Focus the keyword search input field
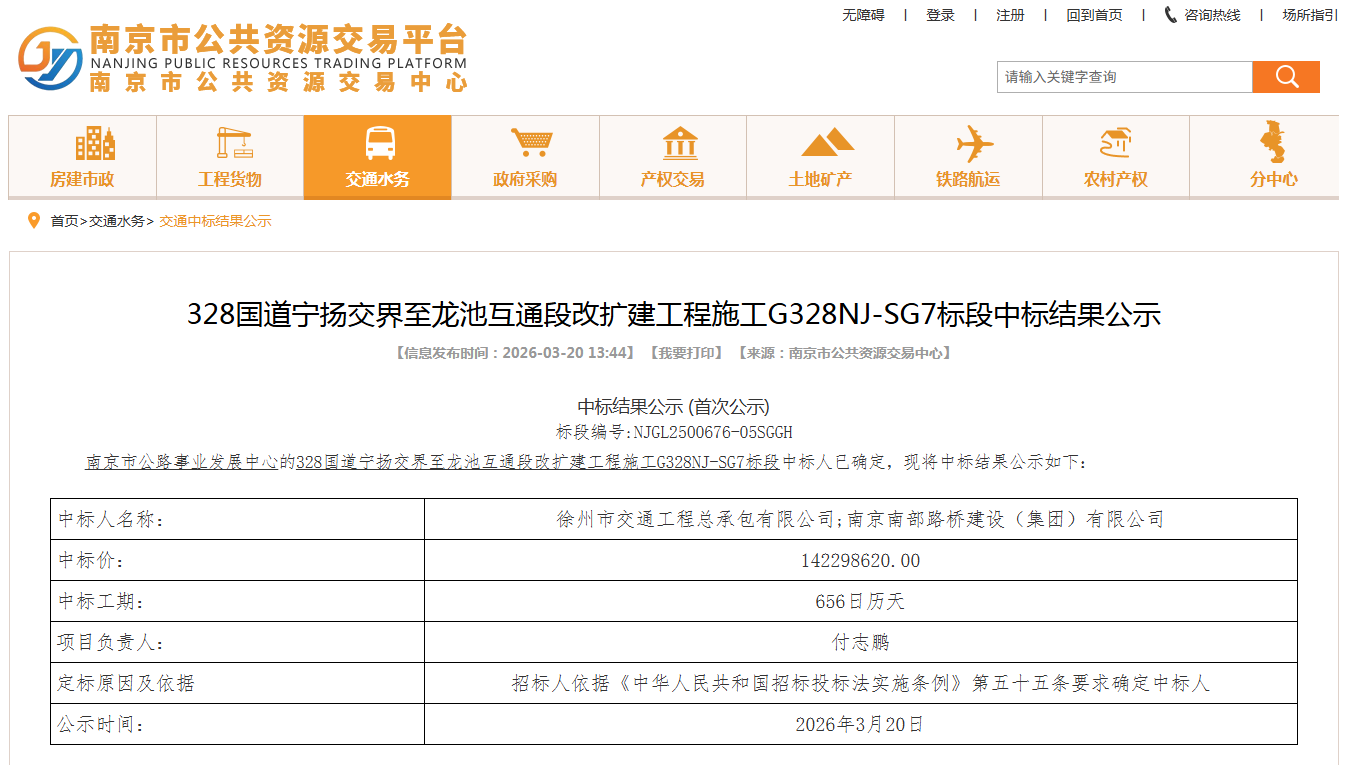The width and height of the screenshot is (1347, 765). point(1124,77)
